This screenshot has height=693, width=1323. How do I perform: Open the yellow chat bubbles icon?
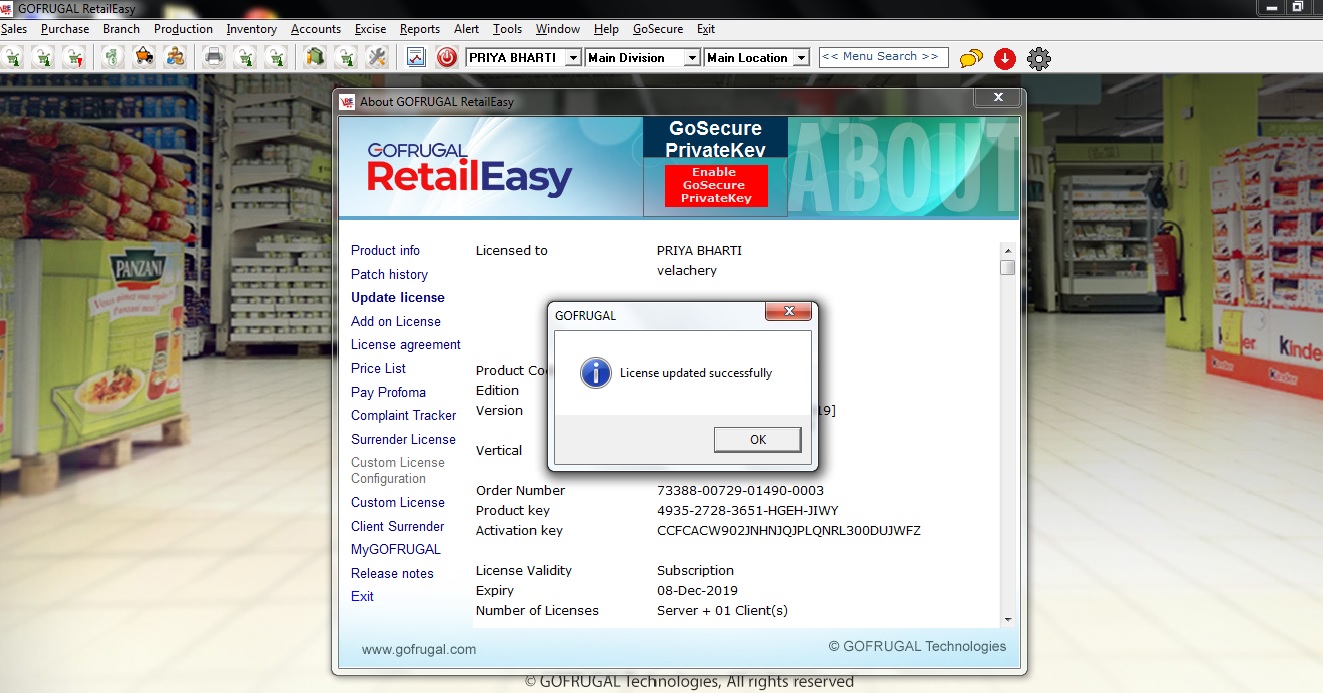pos(971,59)
